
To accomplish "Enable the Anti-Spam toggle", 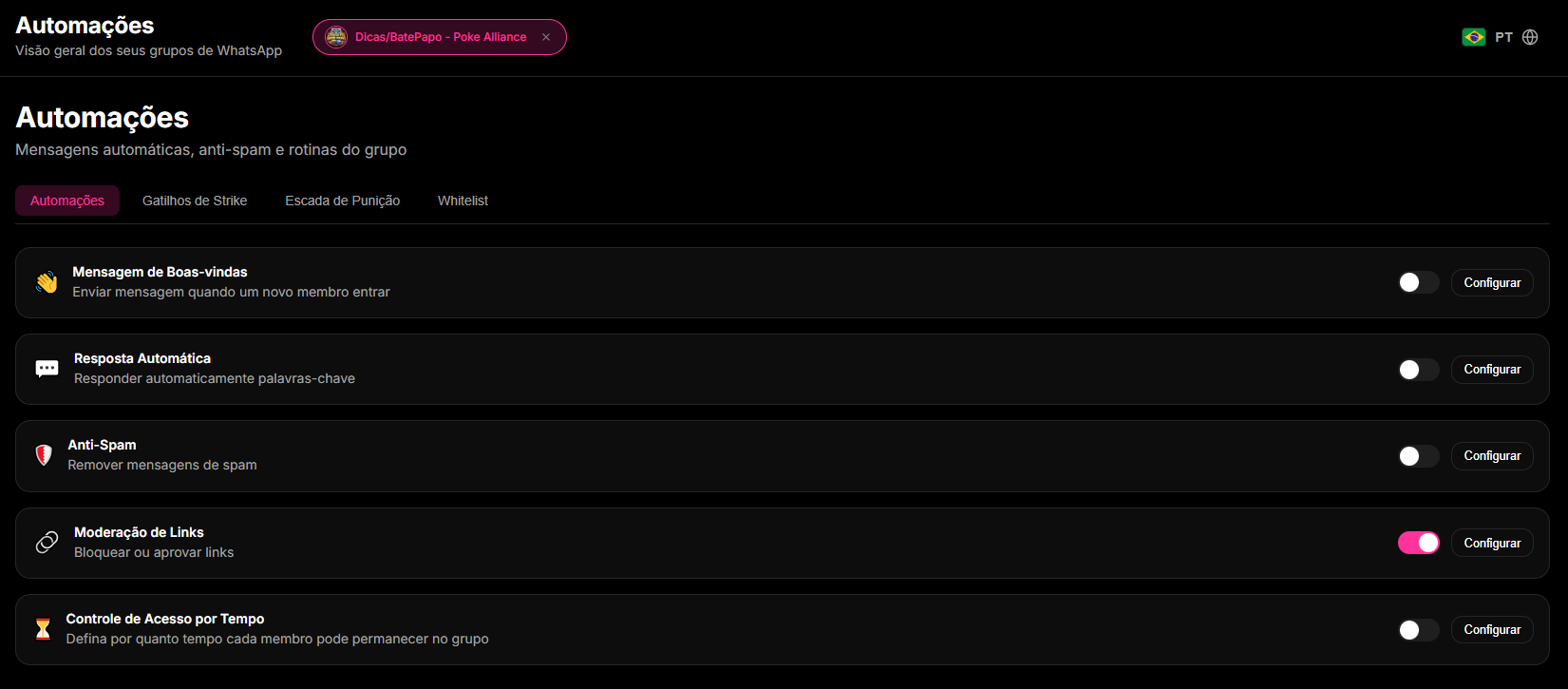I will (1419, 456).
